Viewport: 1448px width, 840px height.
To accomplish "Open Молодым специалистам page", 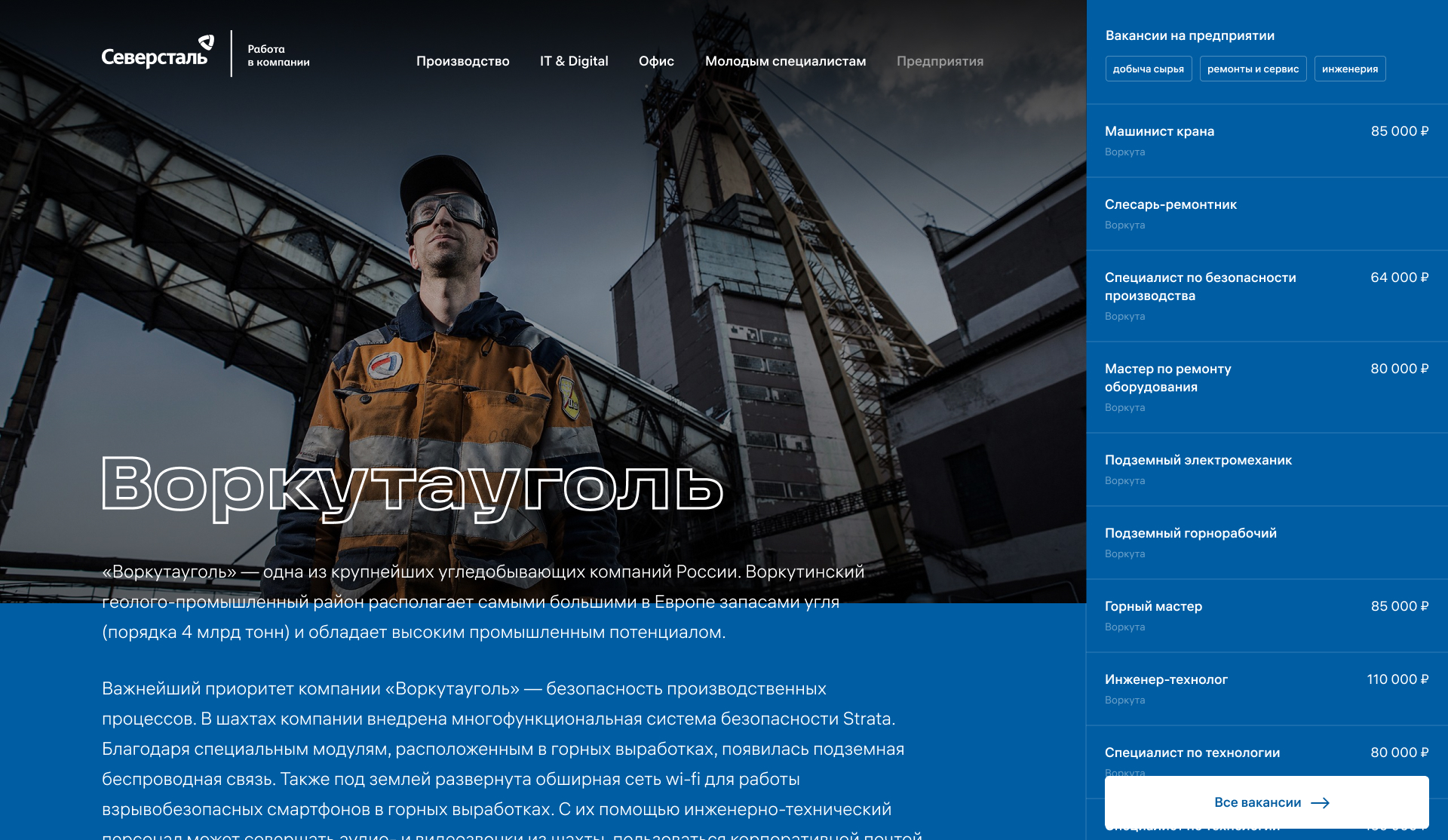I will click(x=785, y=61).
